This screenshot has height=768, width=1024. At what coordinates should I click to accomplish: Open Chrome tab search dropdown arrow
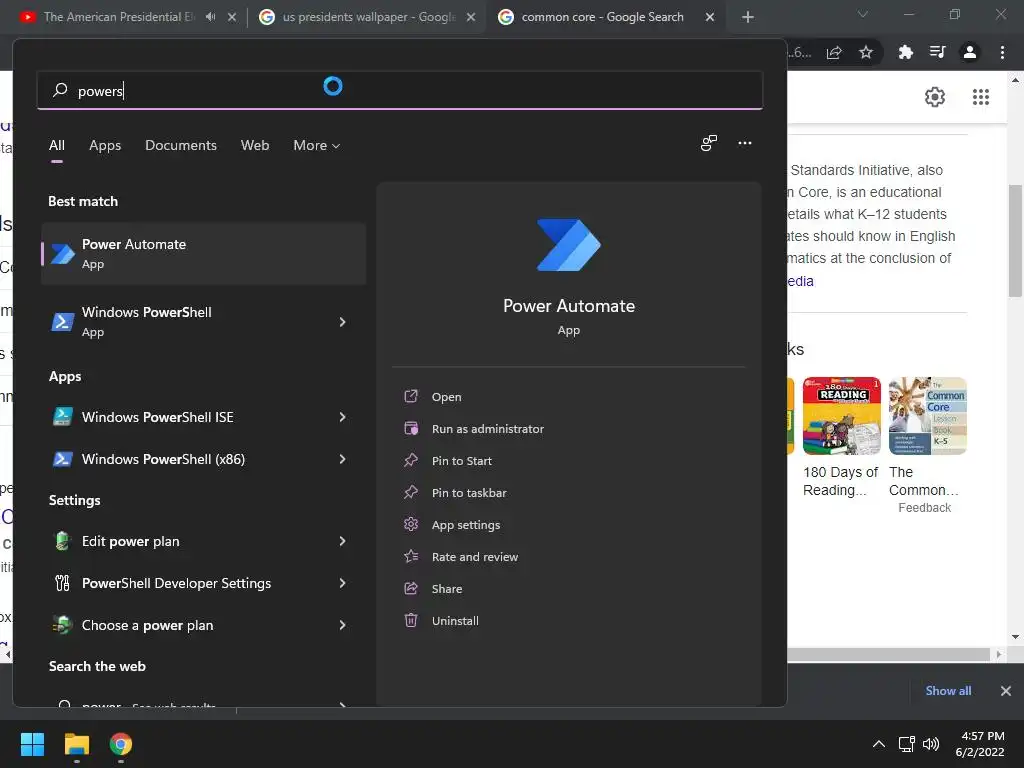pos(863,14)
